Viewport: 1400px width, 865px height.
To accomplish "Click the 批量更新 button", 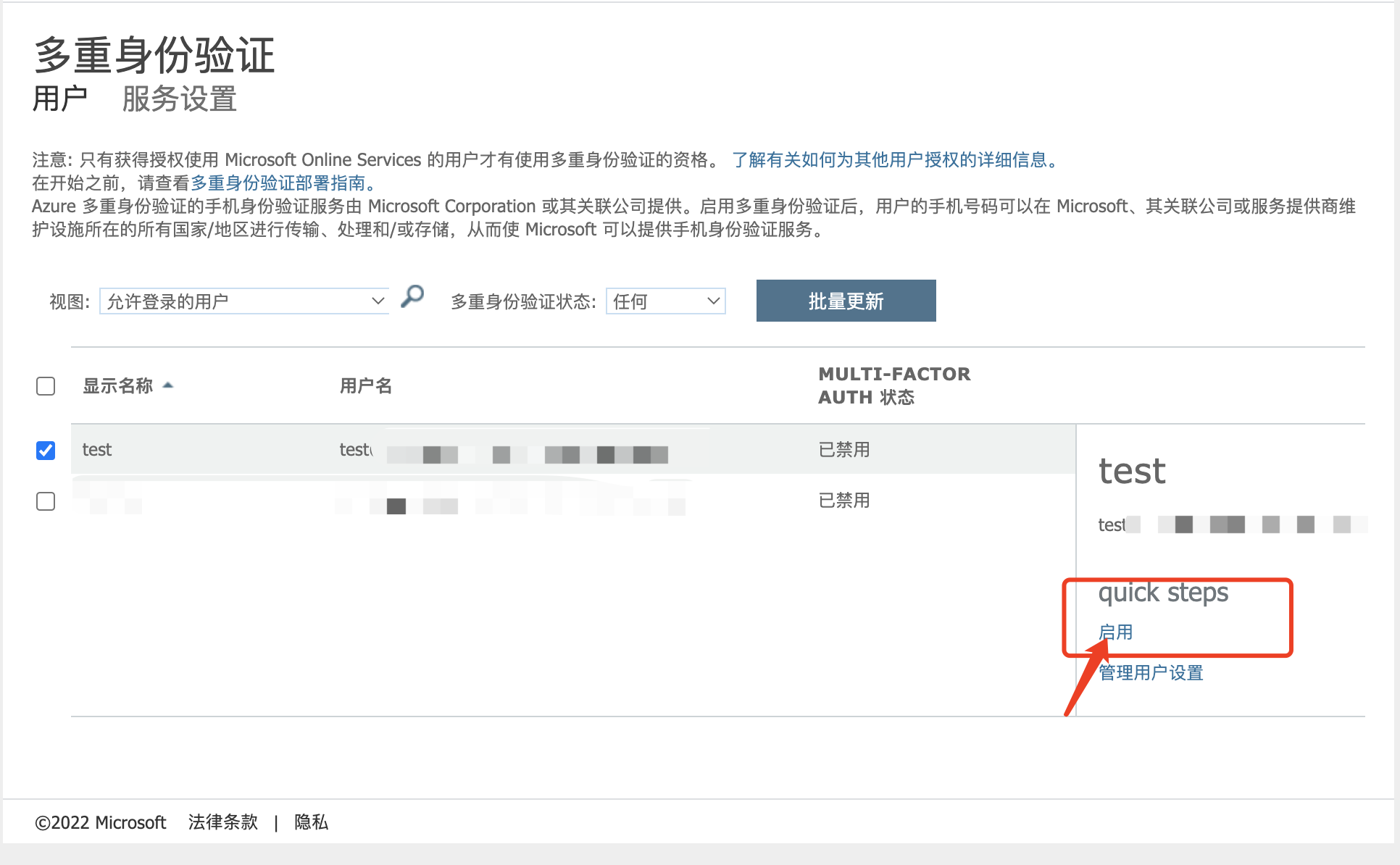I will (x=845, y=301).
